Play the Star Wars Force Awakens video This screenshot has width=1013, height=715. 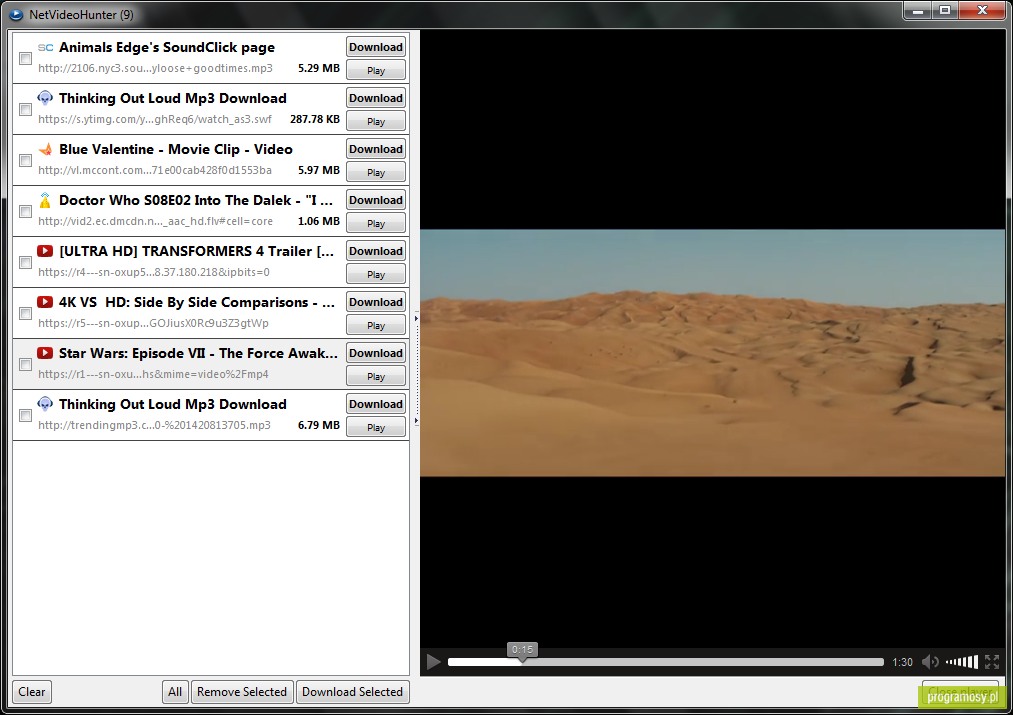tap(376, 377)
